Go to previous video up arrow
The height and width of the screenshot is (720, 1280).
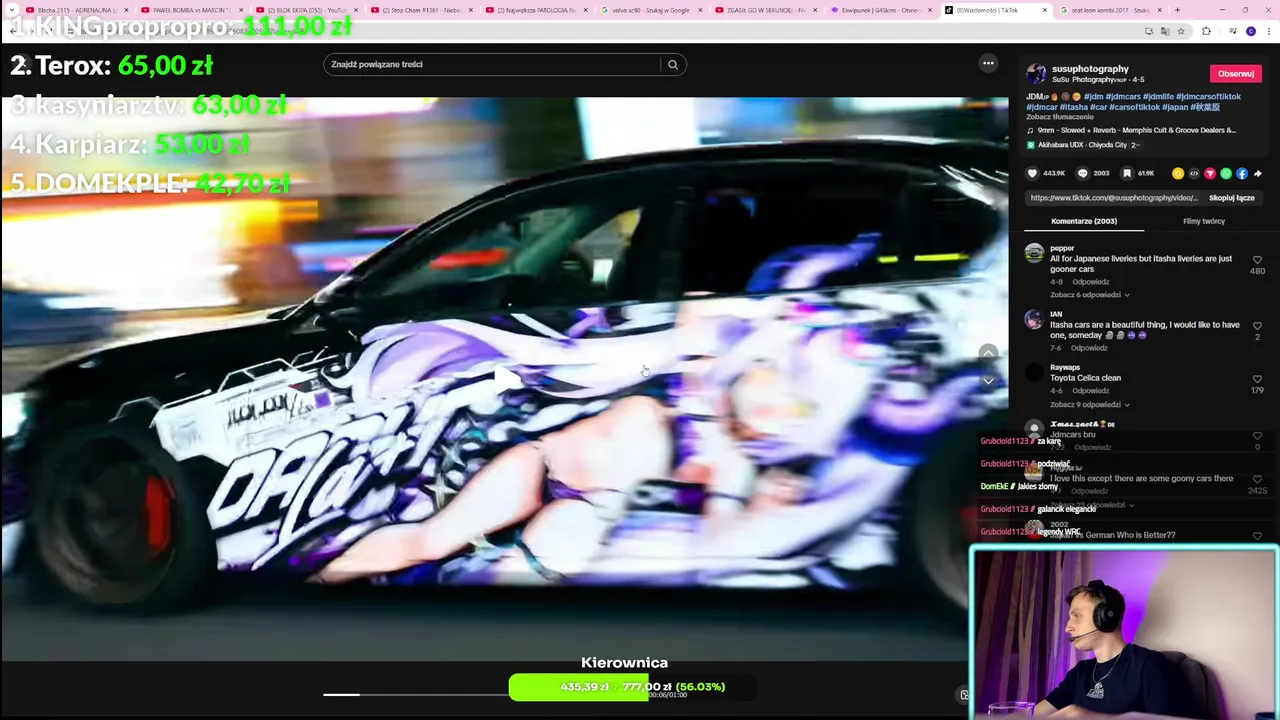click(988, 352)
